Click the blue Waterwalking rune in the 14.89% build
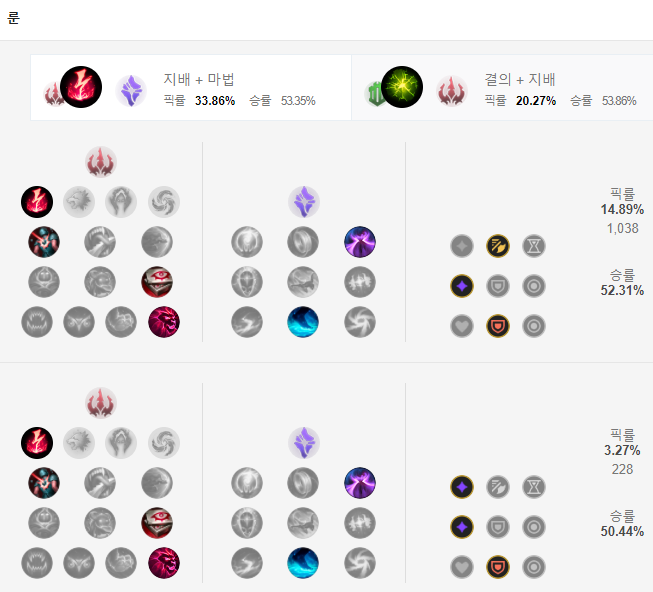 pos(303,322)
